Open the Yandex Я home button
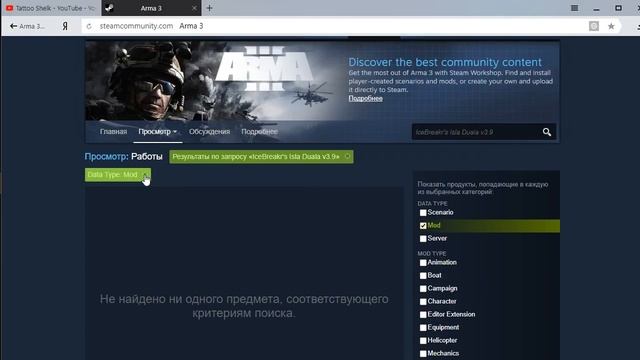640x360 pixels. [x=64, y=26]
